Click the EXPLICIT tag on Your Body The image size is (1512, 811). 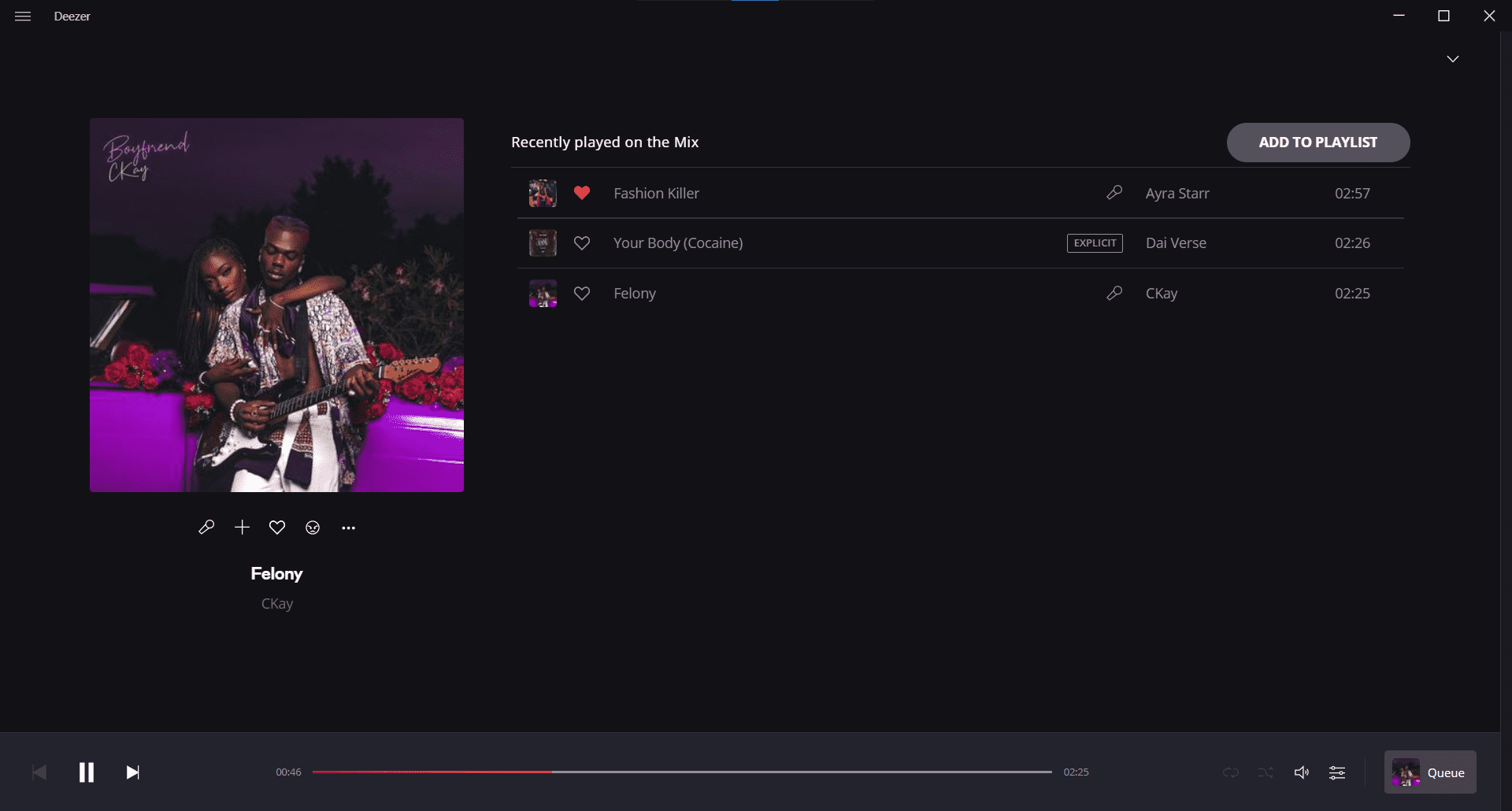point(1095,243)
